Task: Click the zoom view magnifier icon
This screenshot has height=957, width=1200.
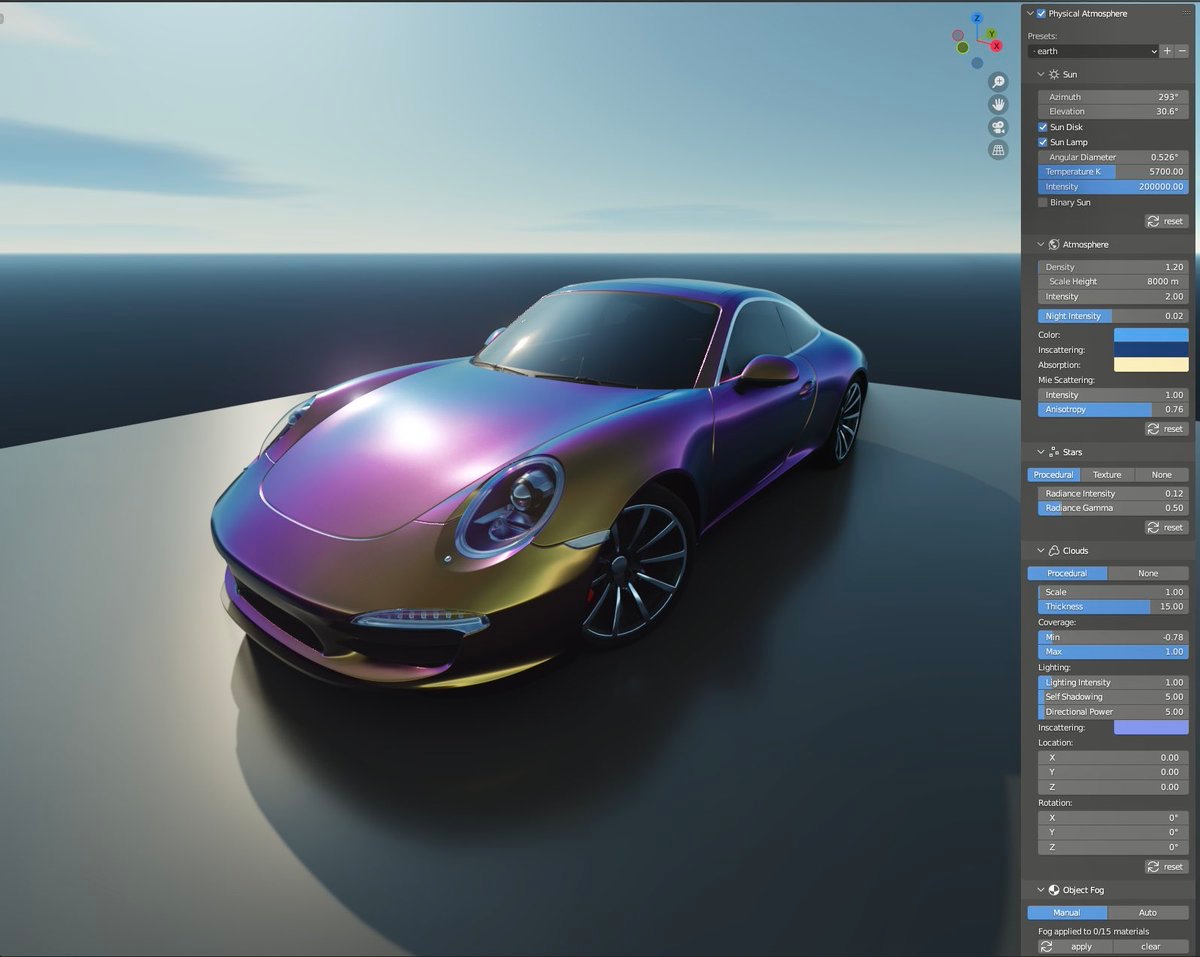Action: 997,82
